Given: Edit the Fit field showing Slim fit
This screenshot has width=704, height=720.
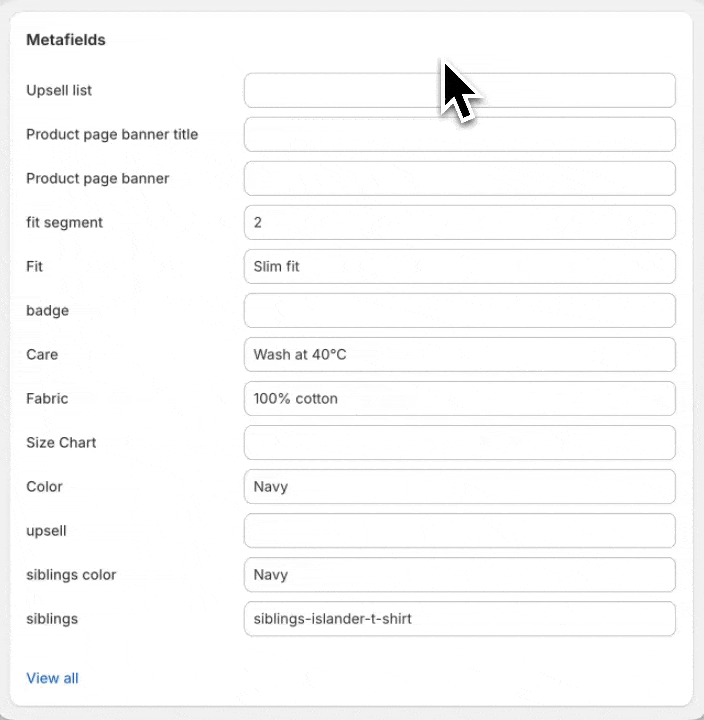Looking at the screenshot, I should point(459,266).
